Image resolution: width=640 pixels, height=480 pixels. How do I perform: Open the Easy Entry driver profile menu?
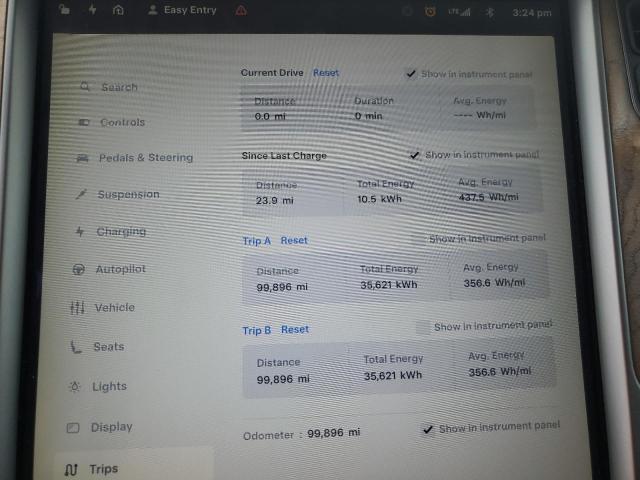coord(182,10)
